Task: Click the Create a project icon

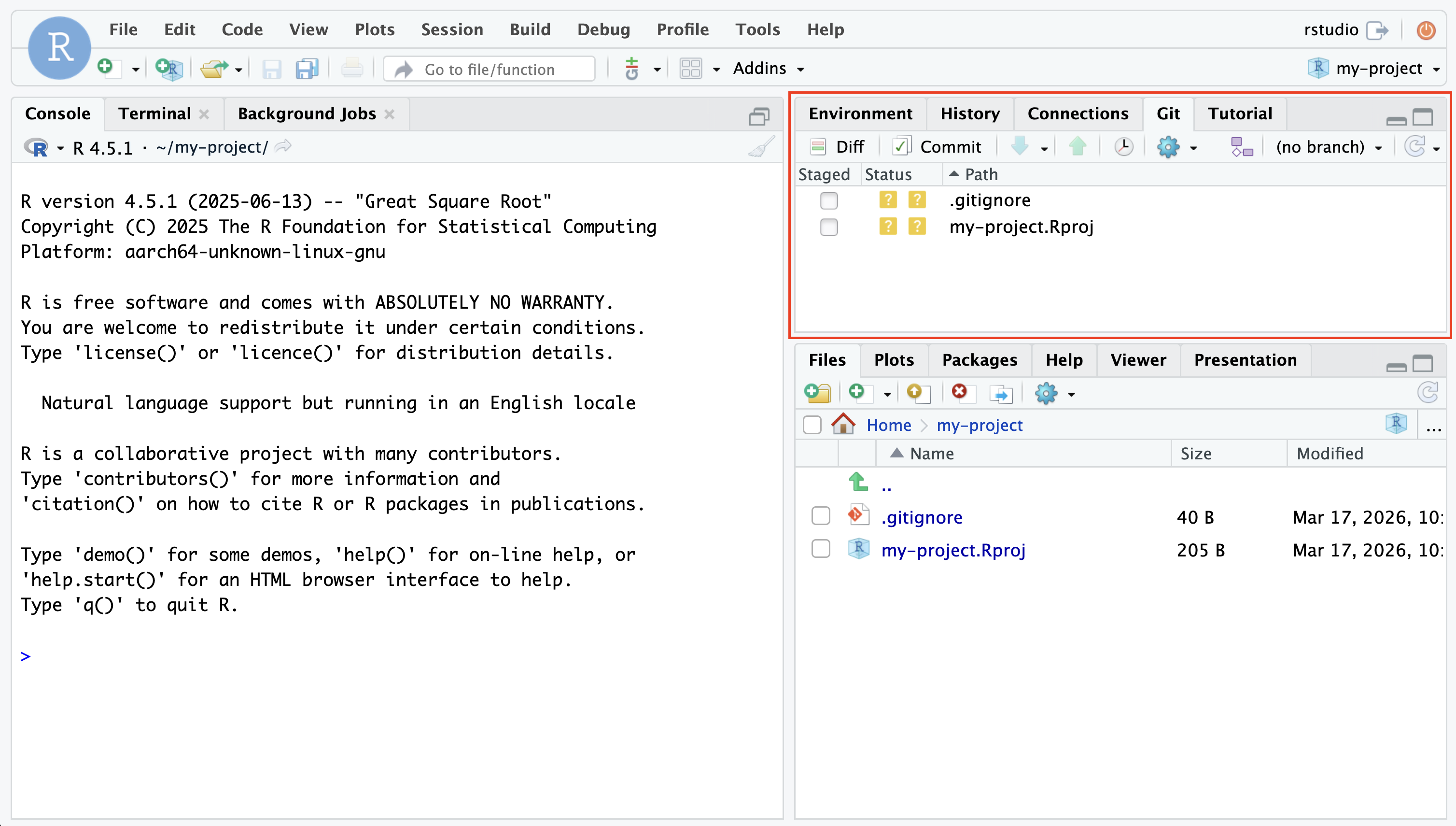Action: click(169, 69)
